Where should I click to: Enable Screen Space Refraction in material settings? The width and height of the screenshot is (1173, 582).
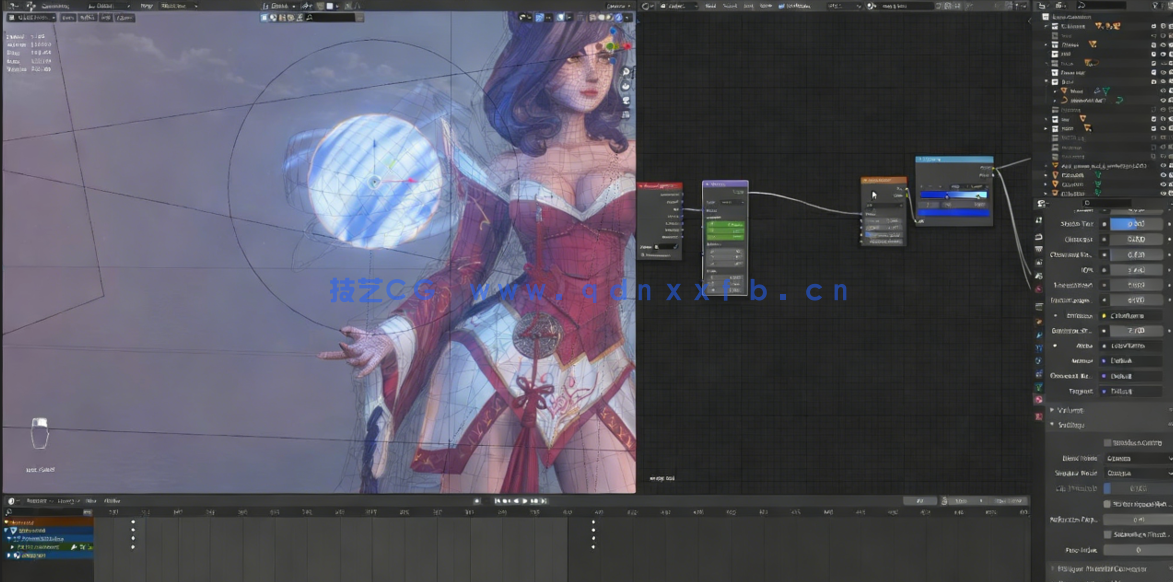(x=1105, y=505)
